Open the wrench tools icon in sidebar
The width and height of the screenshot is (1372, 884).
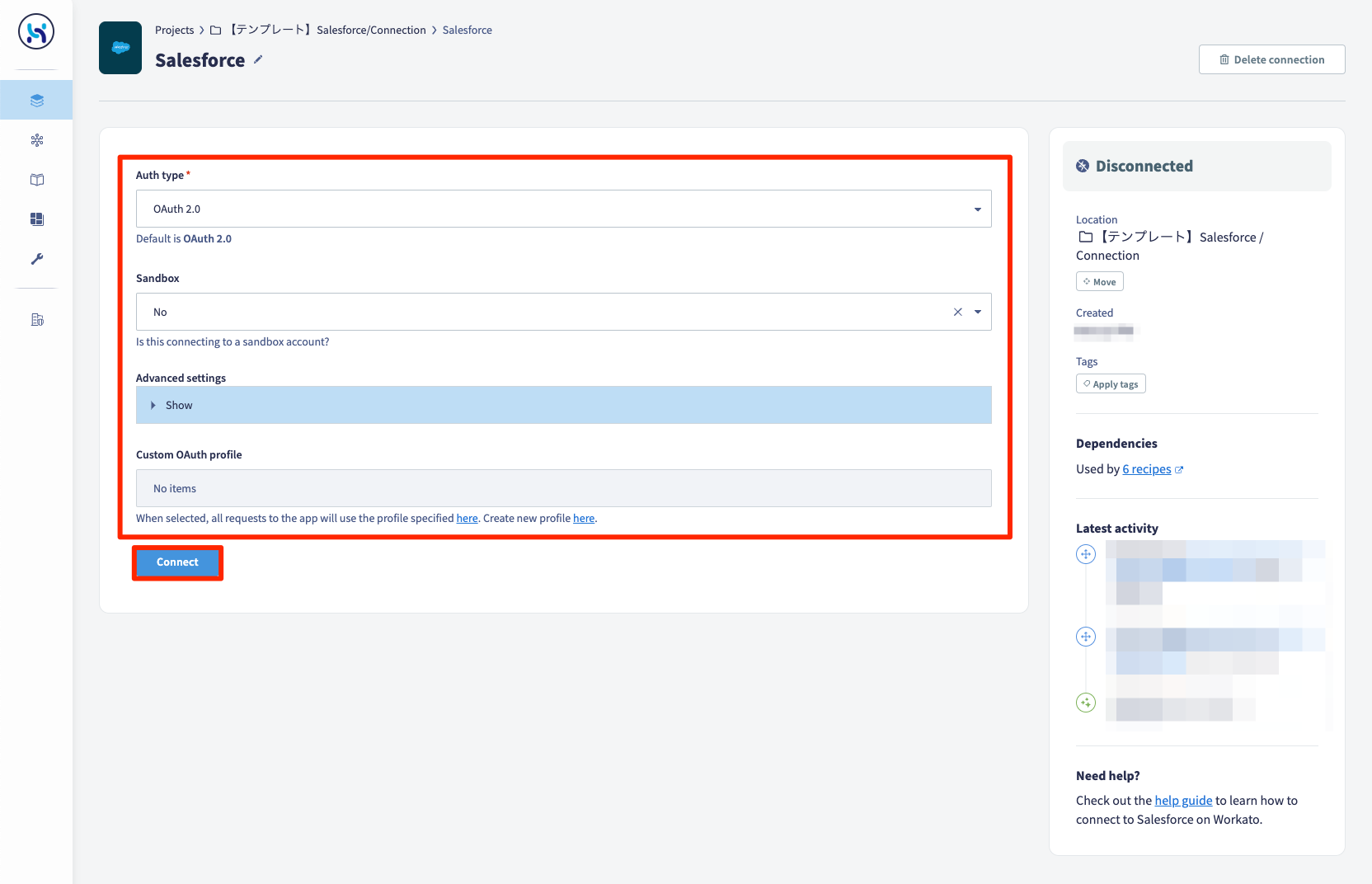coord(36,259)
